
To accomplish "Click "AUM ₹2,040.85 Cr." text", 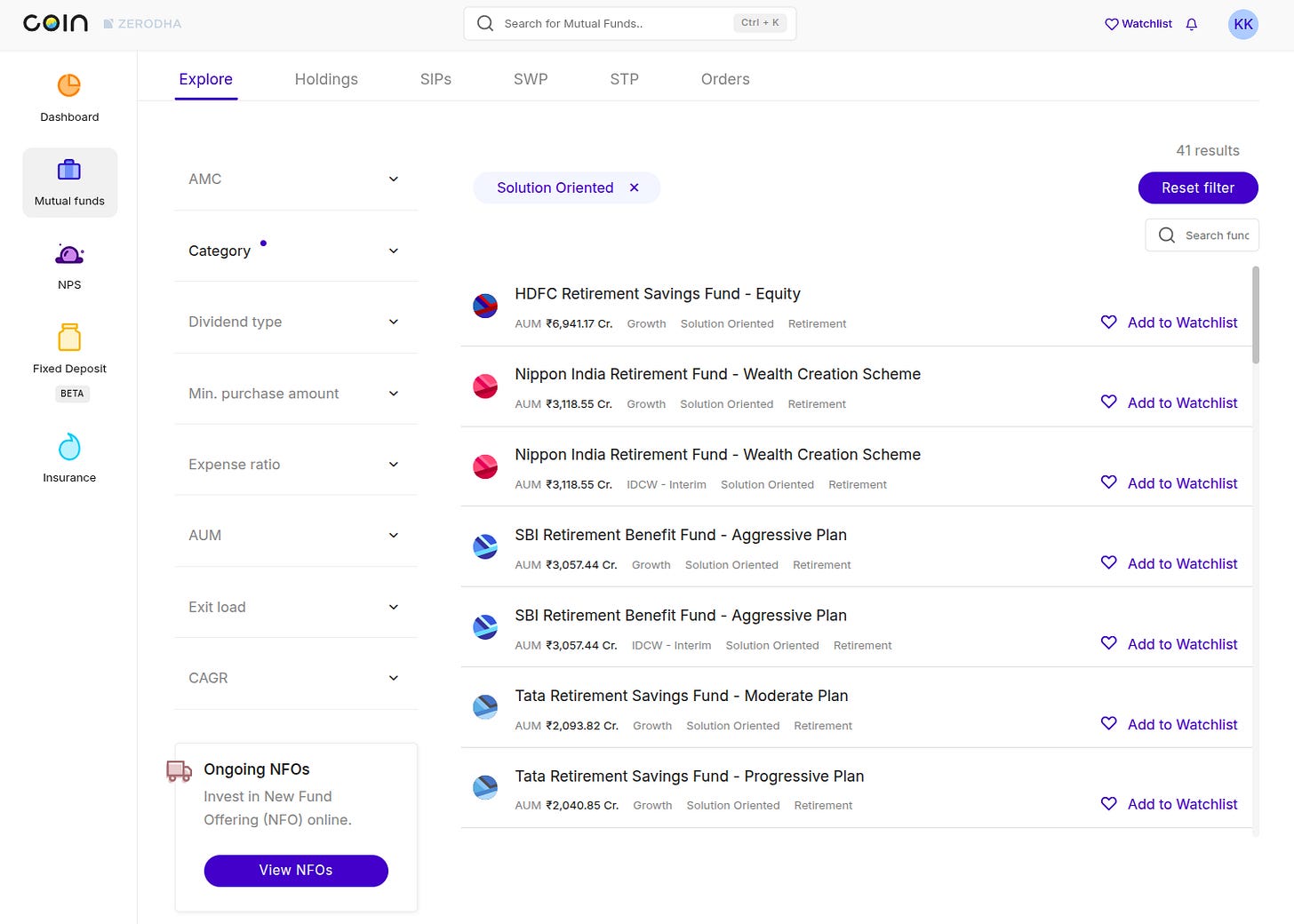I will coord(566,805).
